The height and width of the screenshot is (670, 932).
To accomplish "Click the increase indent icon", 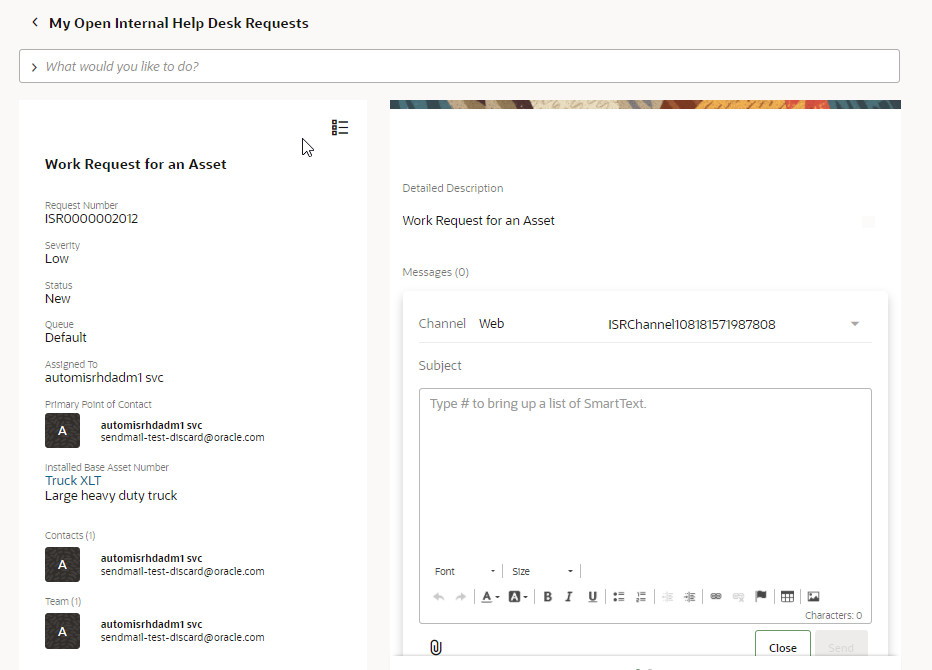I will (689, 597).
